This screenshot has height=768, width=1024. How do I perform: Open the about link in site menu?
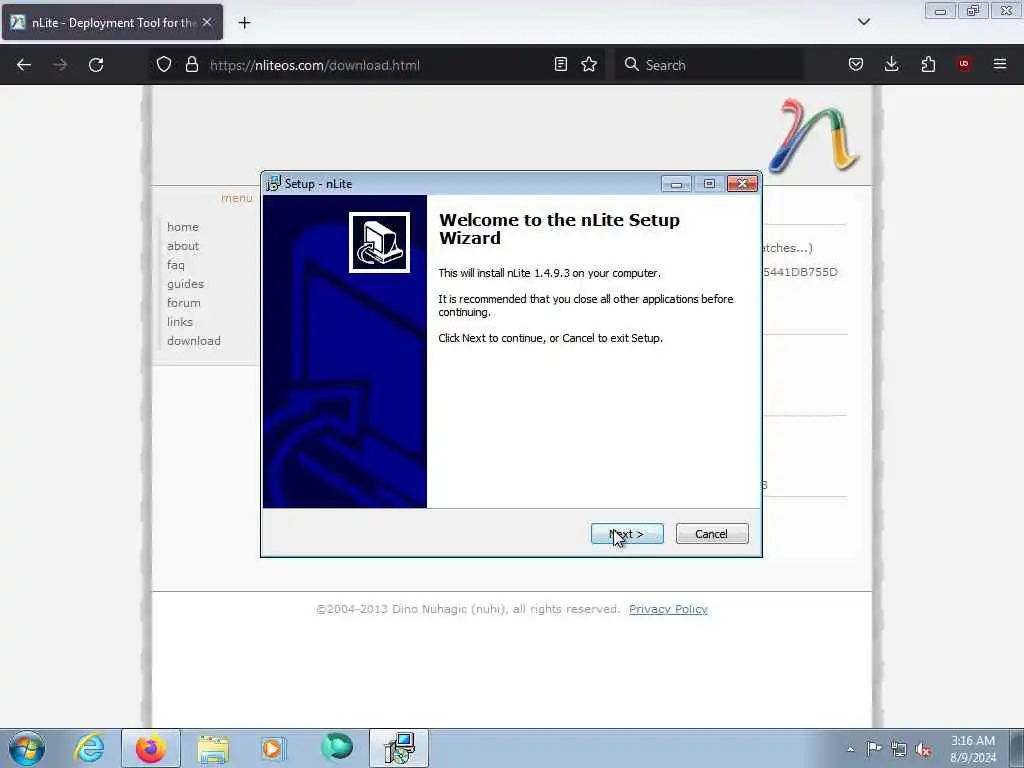(x=183, y=246)
